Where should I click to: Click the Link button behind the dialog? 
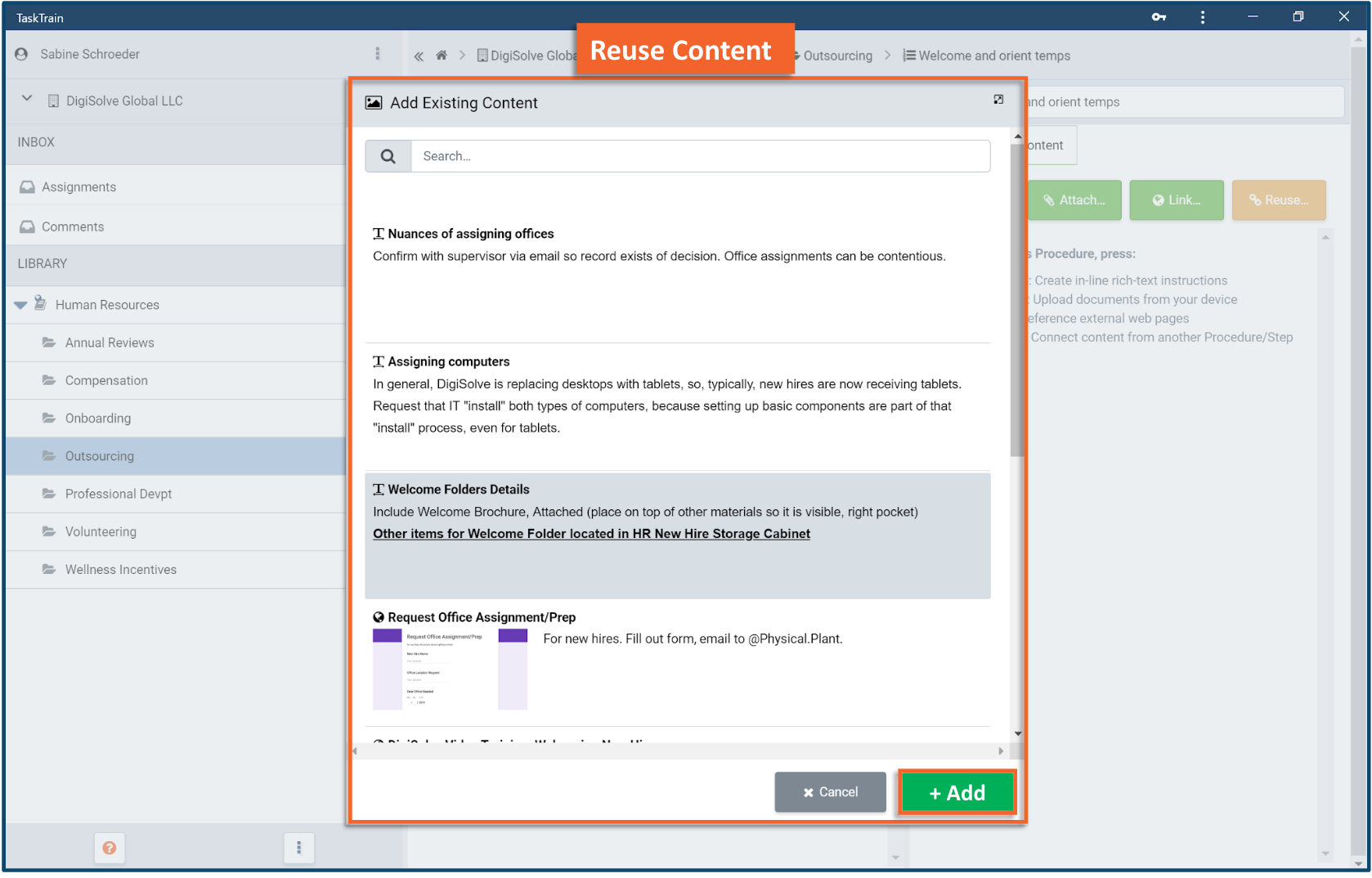point(1177,200)
